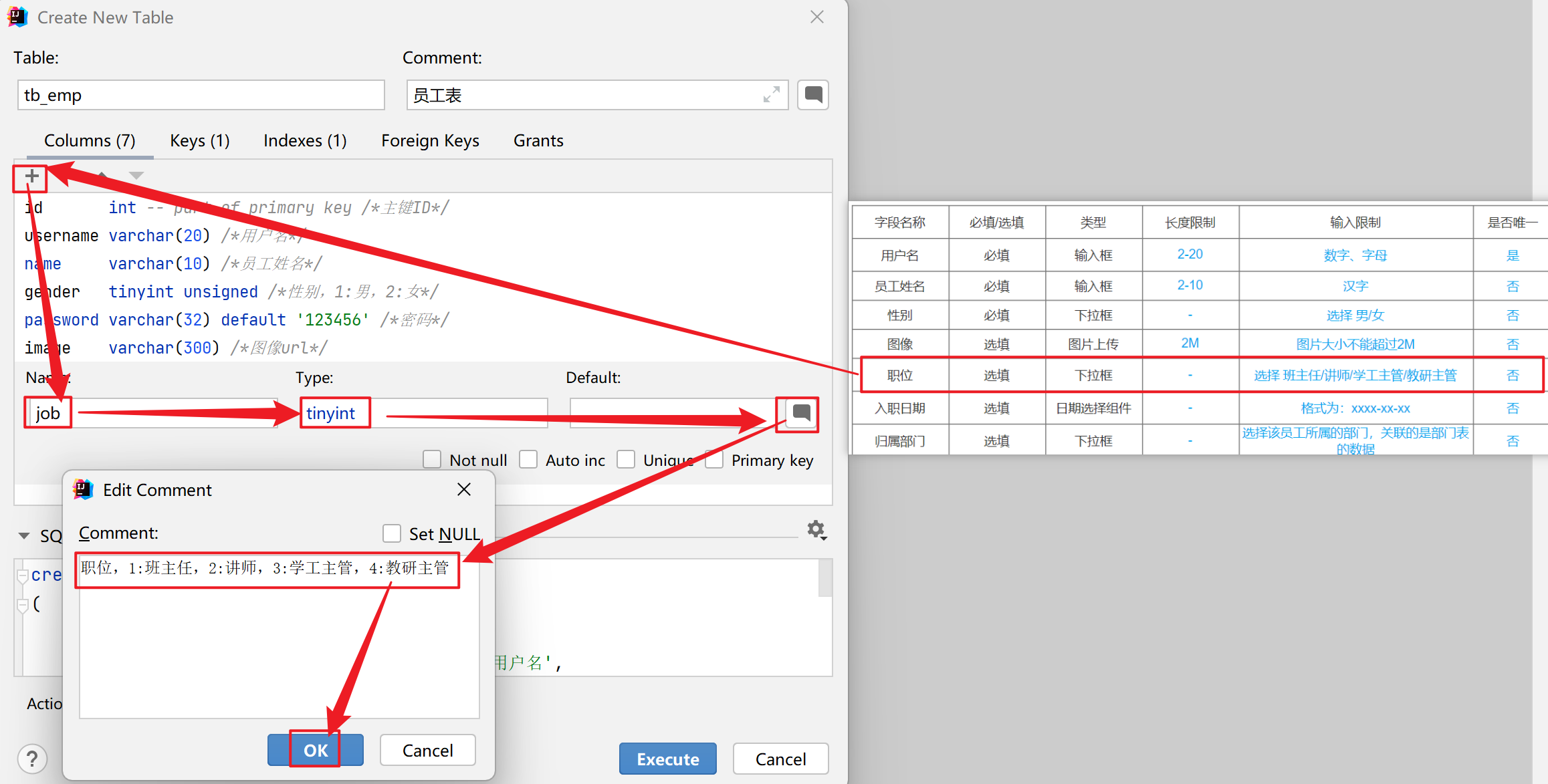
Task: Collapse the SQL Script section
Action: pyautogui.click(x=24, y=536)
